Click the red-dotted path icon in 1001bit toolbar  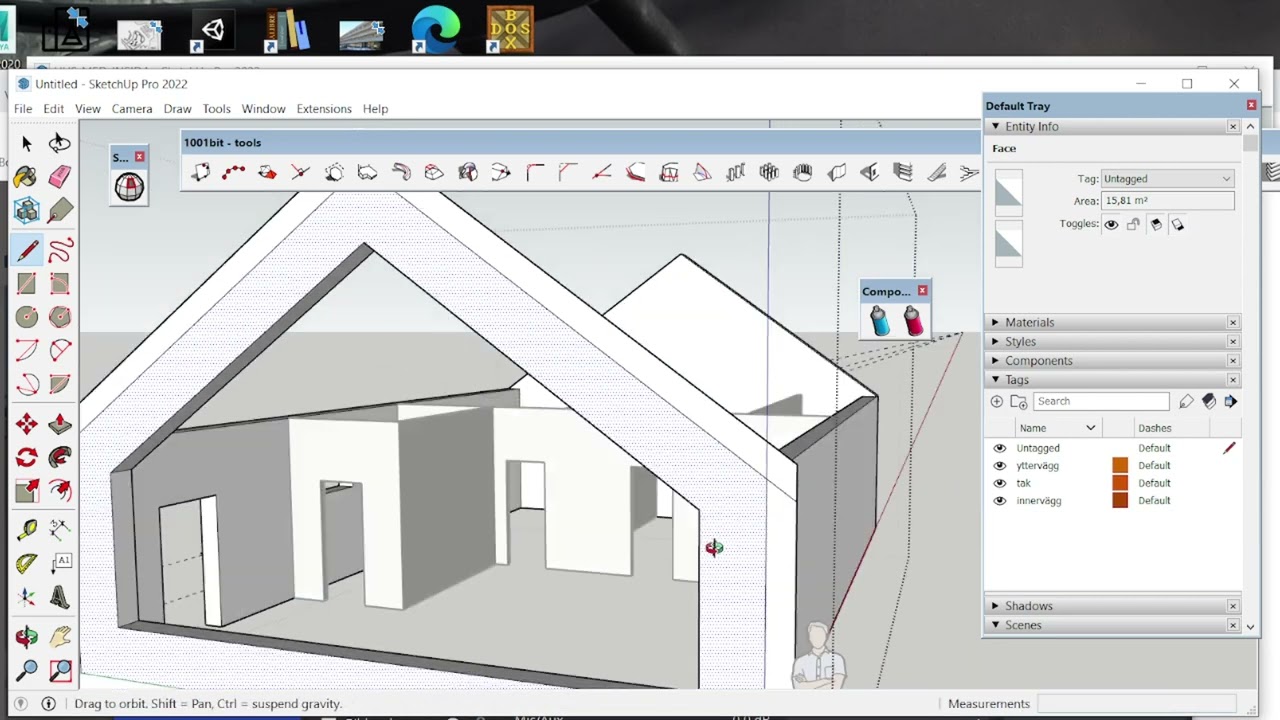233,173
